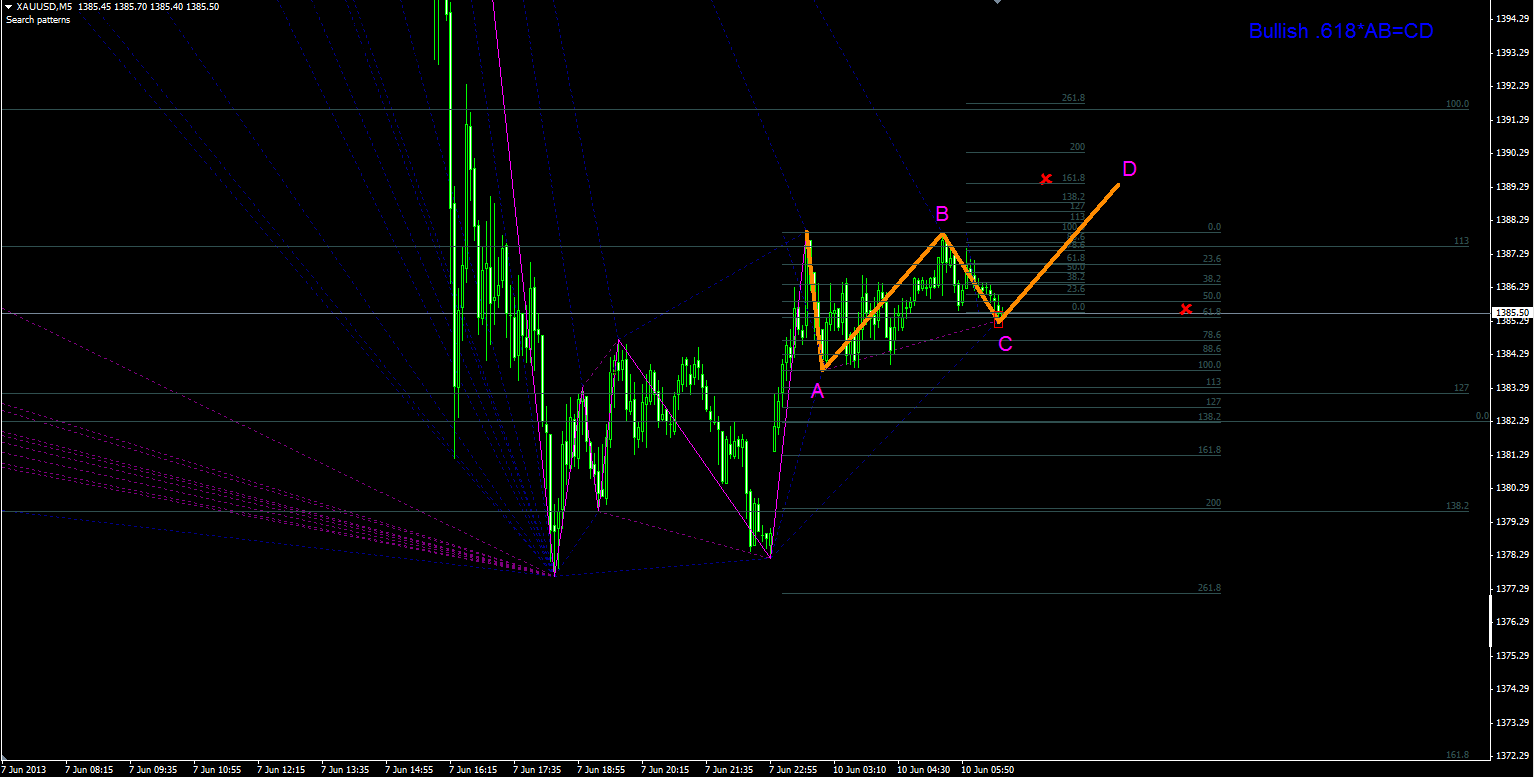This screenshot has width=1534, height=777.
Task: Click the 261.8 Fibonacci level label at top
Action: point(1073,98)
